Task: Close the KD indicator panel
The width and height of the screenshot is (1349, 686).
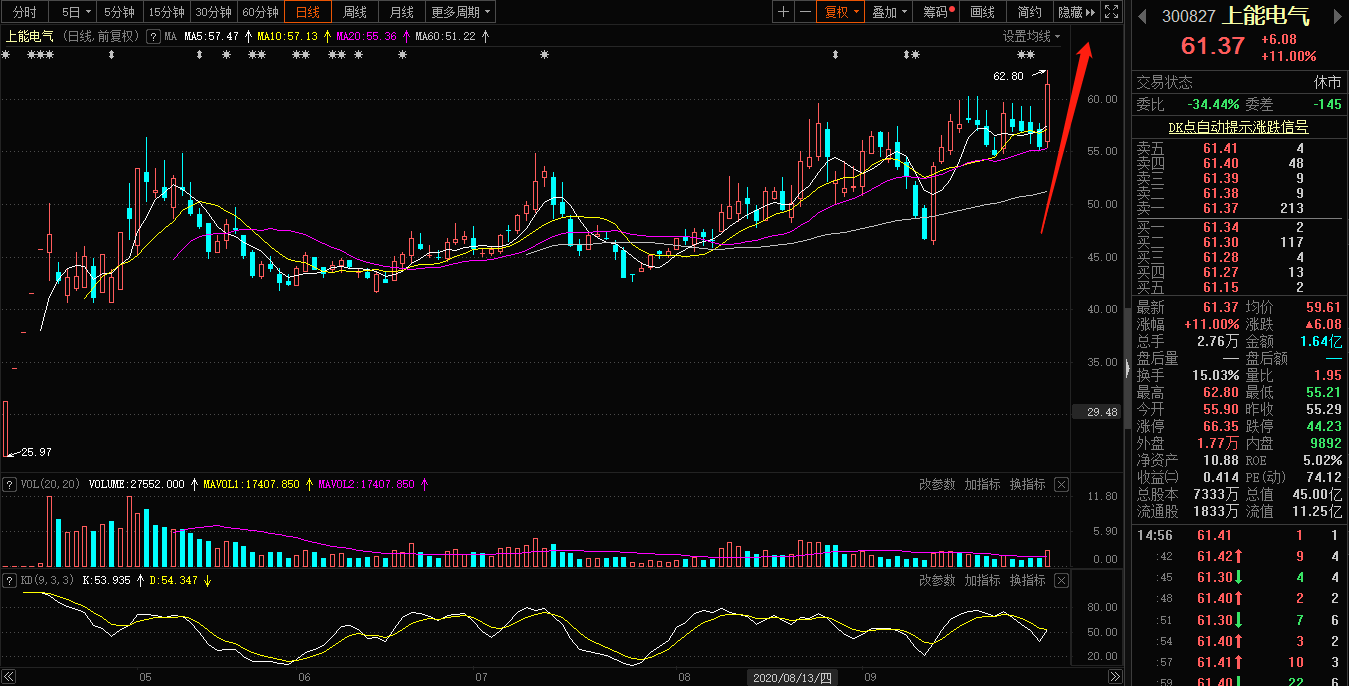Action: point(1061,581)
